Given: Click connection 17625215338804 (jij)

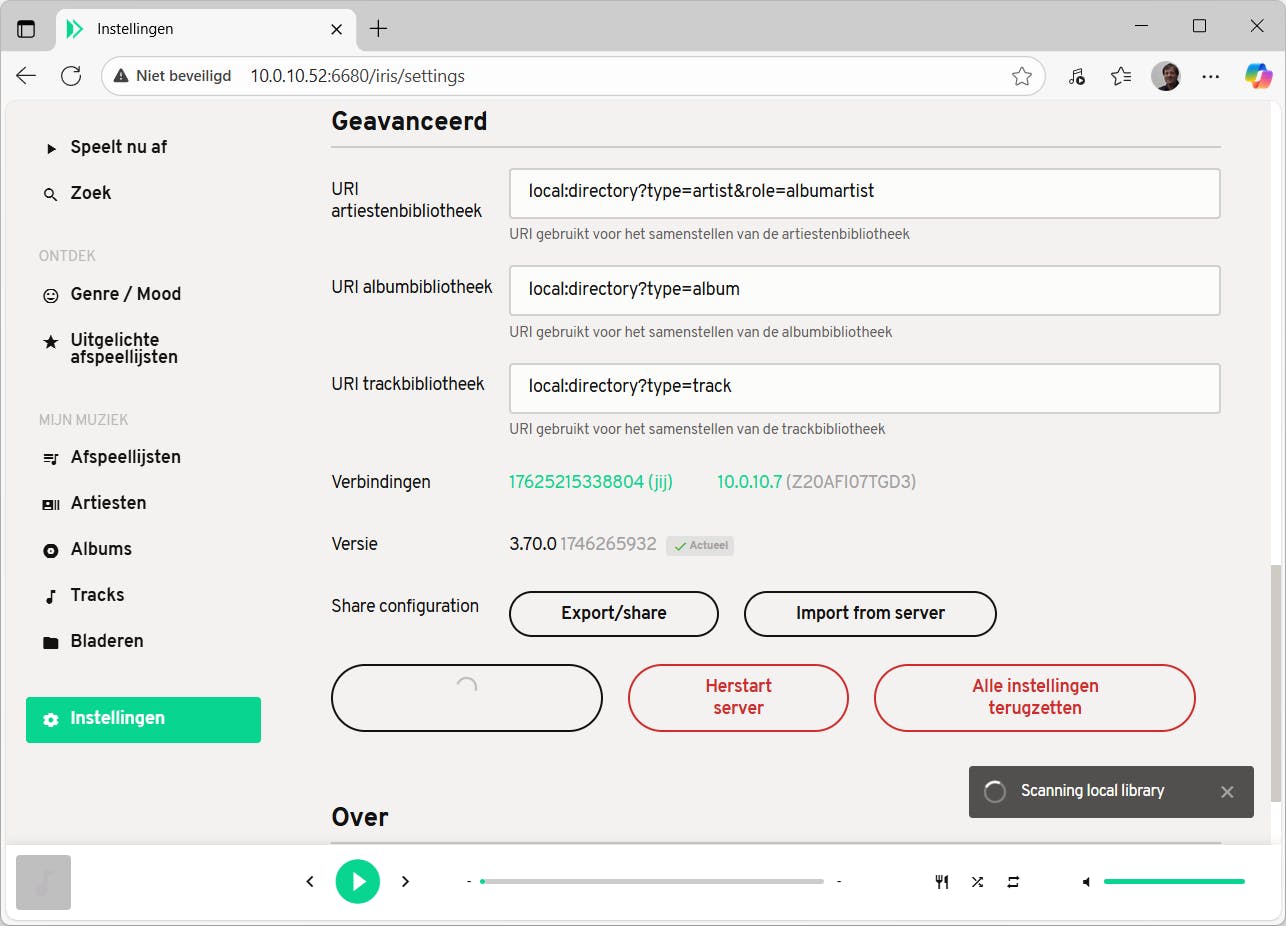Looking at the screenshot, I should click(x=591, y=482).
